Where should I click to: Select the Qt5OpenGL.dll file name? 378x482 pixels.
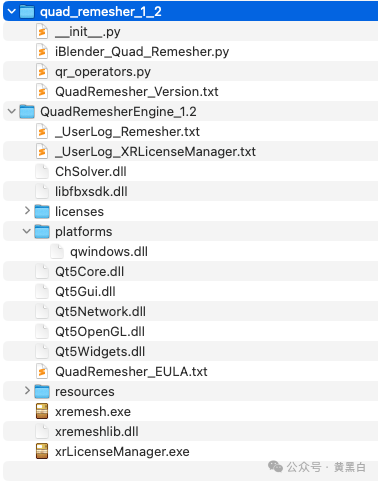point(100,332)
